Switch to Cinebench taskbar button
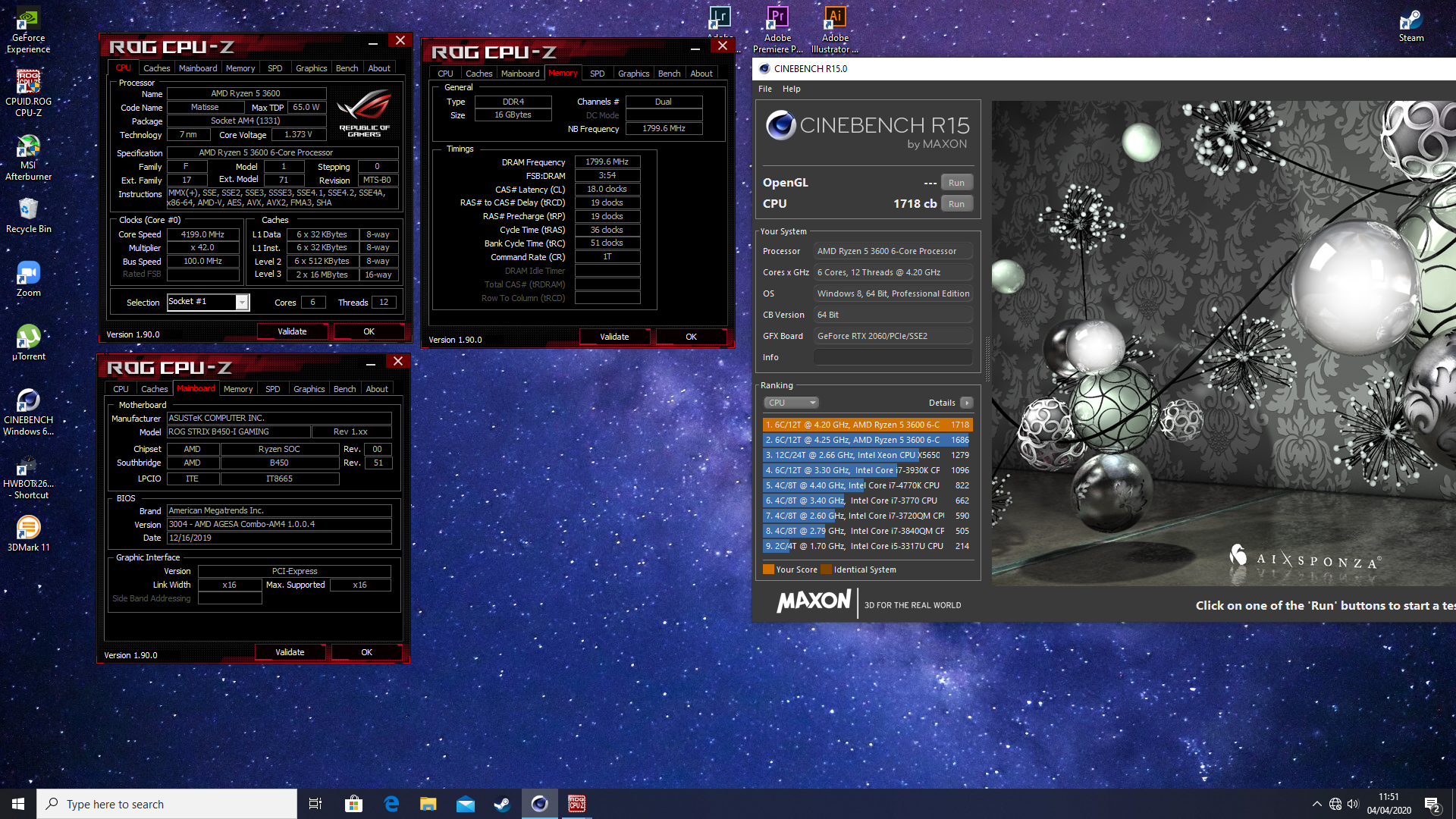The width and height of the screenshot is (1456, 819). pyautogui.click(x=539, y=804)
